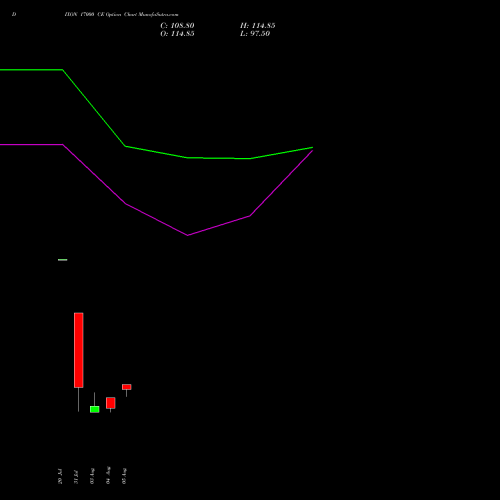The image size is (500, 500).
Task: Click the last red candlestick above 05 Aug
Action: [127, 387]
